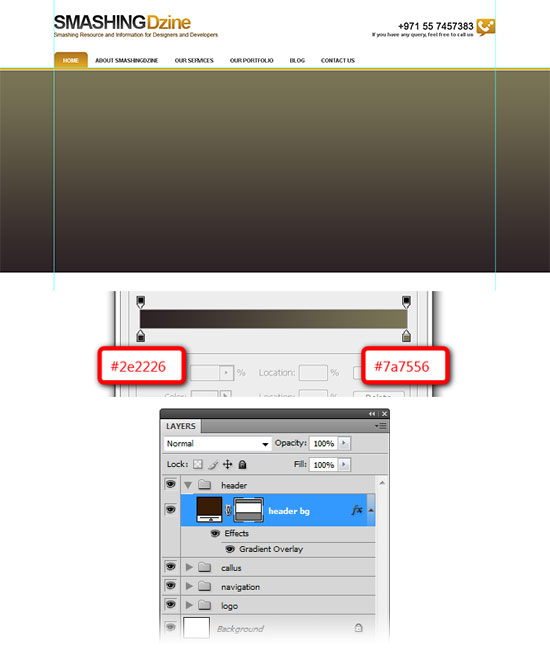This screenshot has height=650, width=550.
Task: Open OUR PORTFOLIO nav item
Action: point(252,61)
